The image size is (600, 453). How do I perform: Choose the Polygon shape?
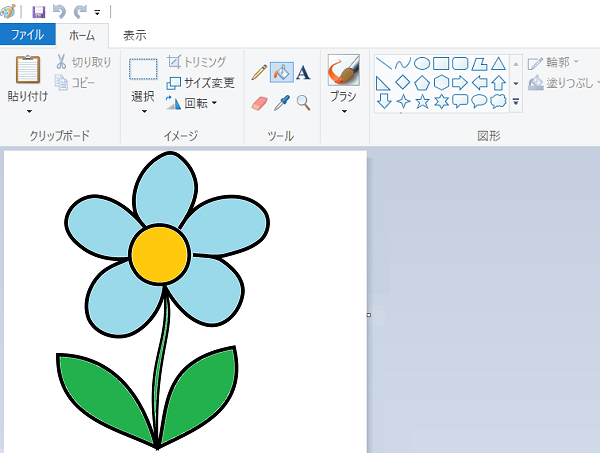479,64
